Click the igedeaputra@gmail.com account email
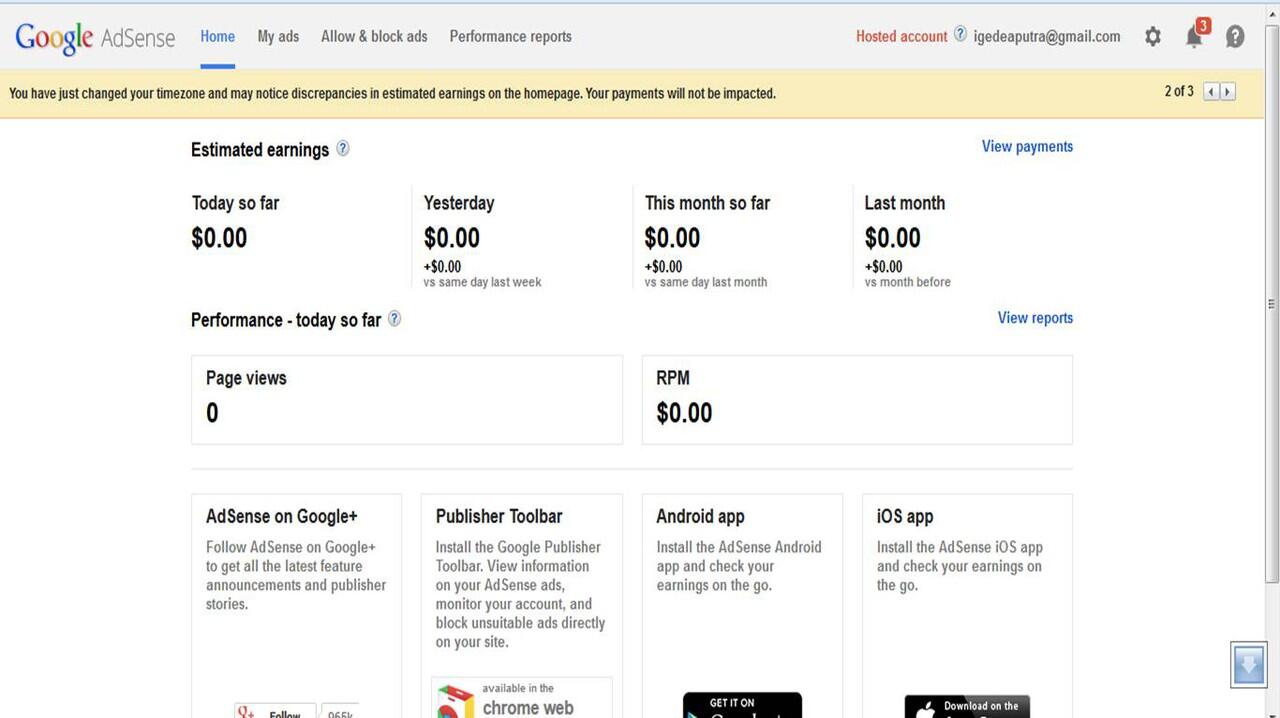The height and width of the screenshot is (718, 1280). point(1047,37)
